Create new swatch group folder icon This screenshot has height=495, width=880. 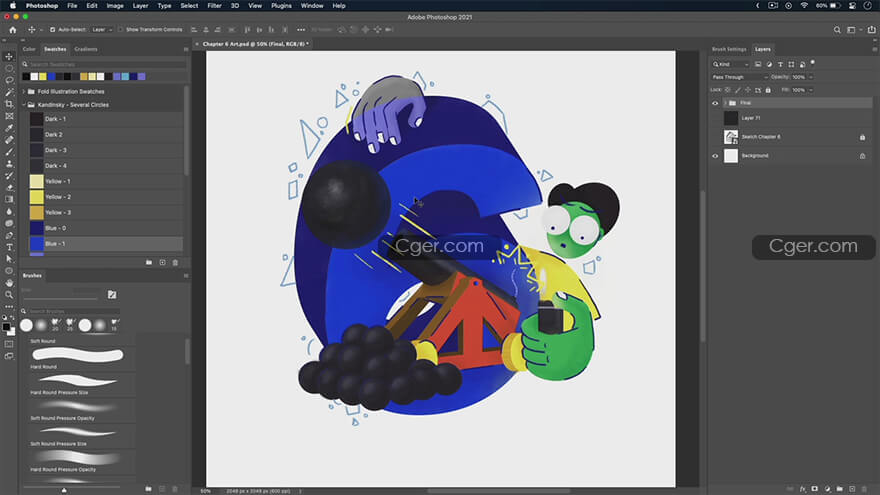(149, 262)
